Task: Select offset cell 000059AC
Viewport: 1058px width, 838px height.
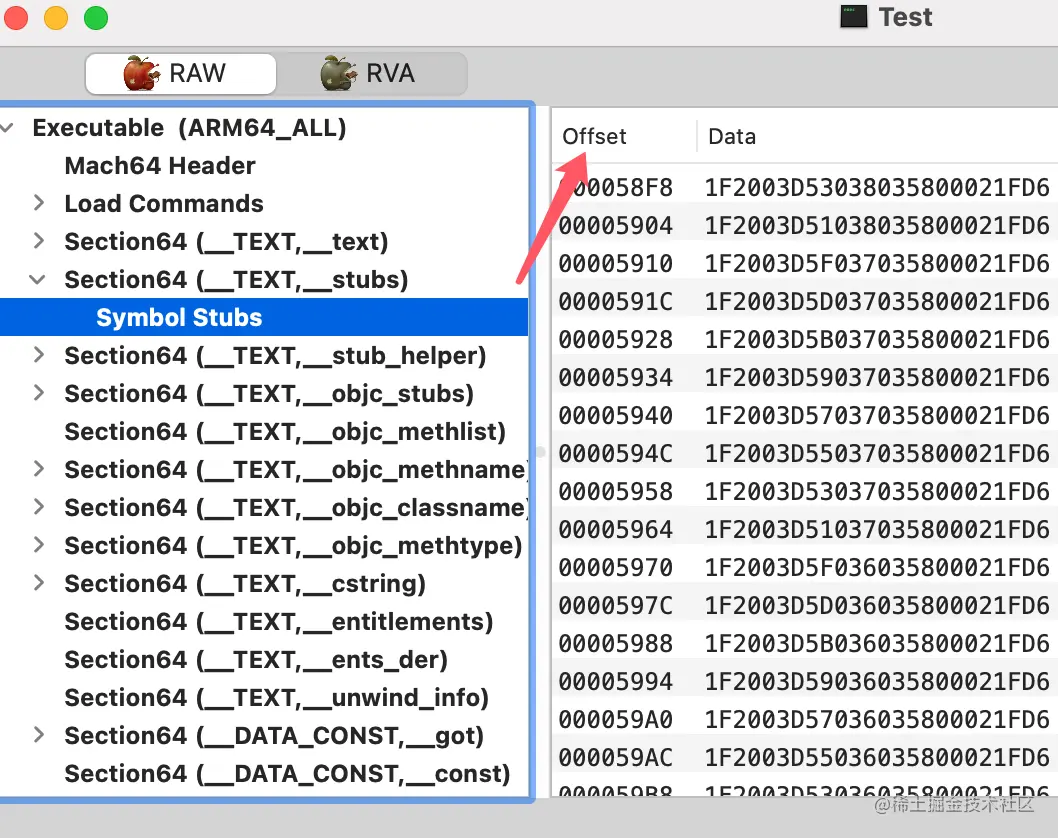Action: pos(615,758)
